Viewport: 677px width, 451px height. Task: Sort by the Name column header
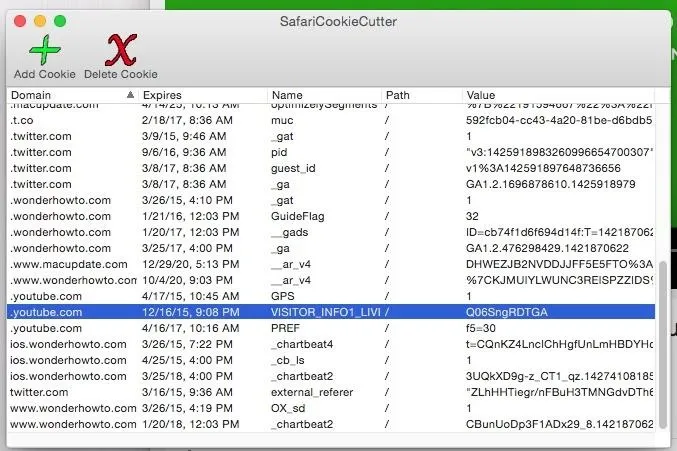(324, 95)
